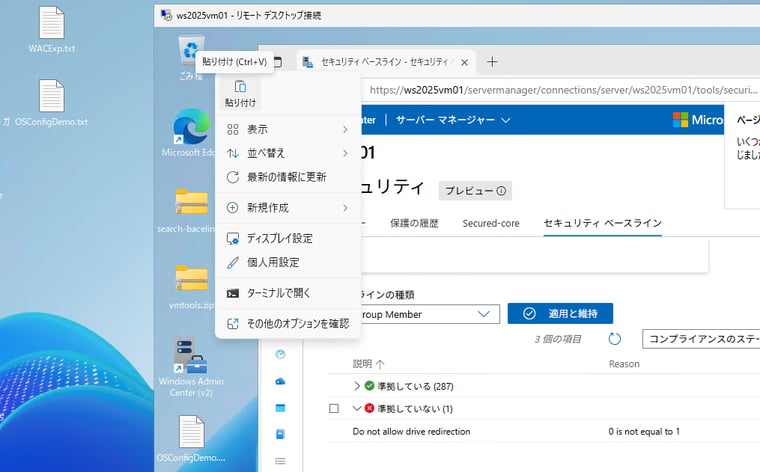Image resolution: width=760 pixels, height=472 pixels.
Task: Open the cloud icon in WAC sidebar
Action: point(280,381)
